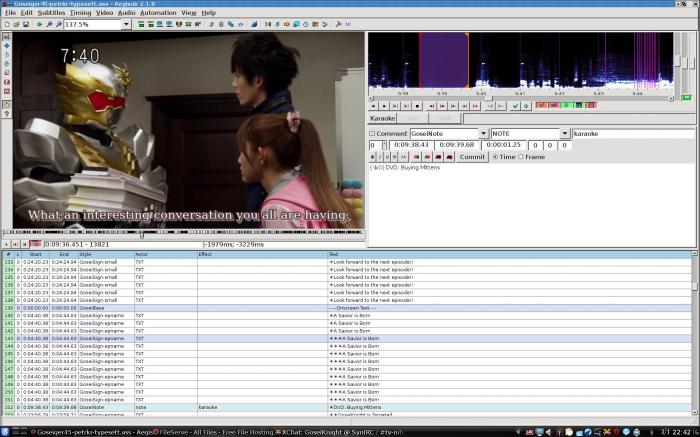The width and height of the screenshot is (700, 437).
Task: Open the Fonts Collector tool
Action: coord(240,24)
